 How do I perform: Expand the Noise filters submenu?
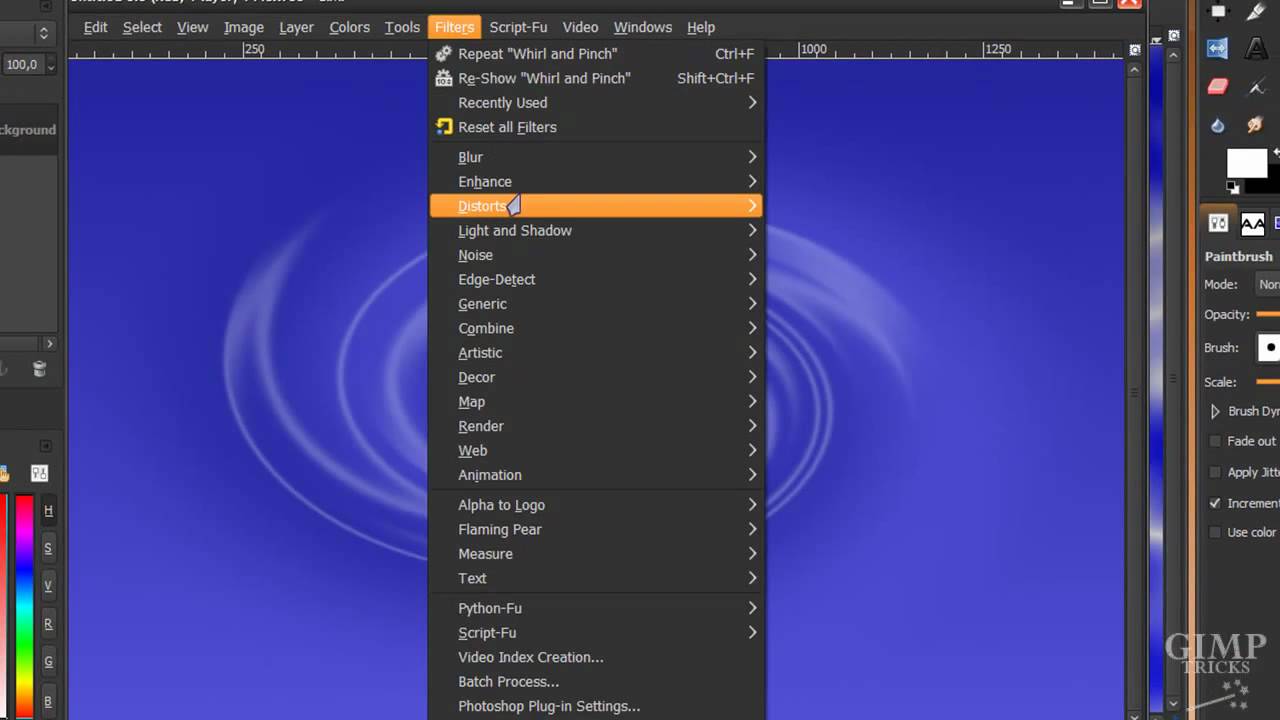(596, 255)
